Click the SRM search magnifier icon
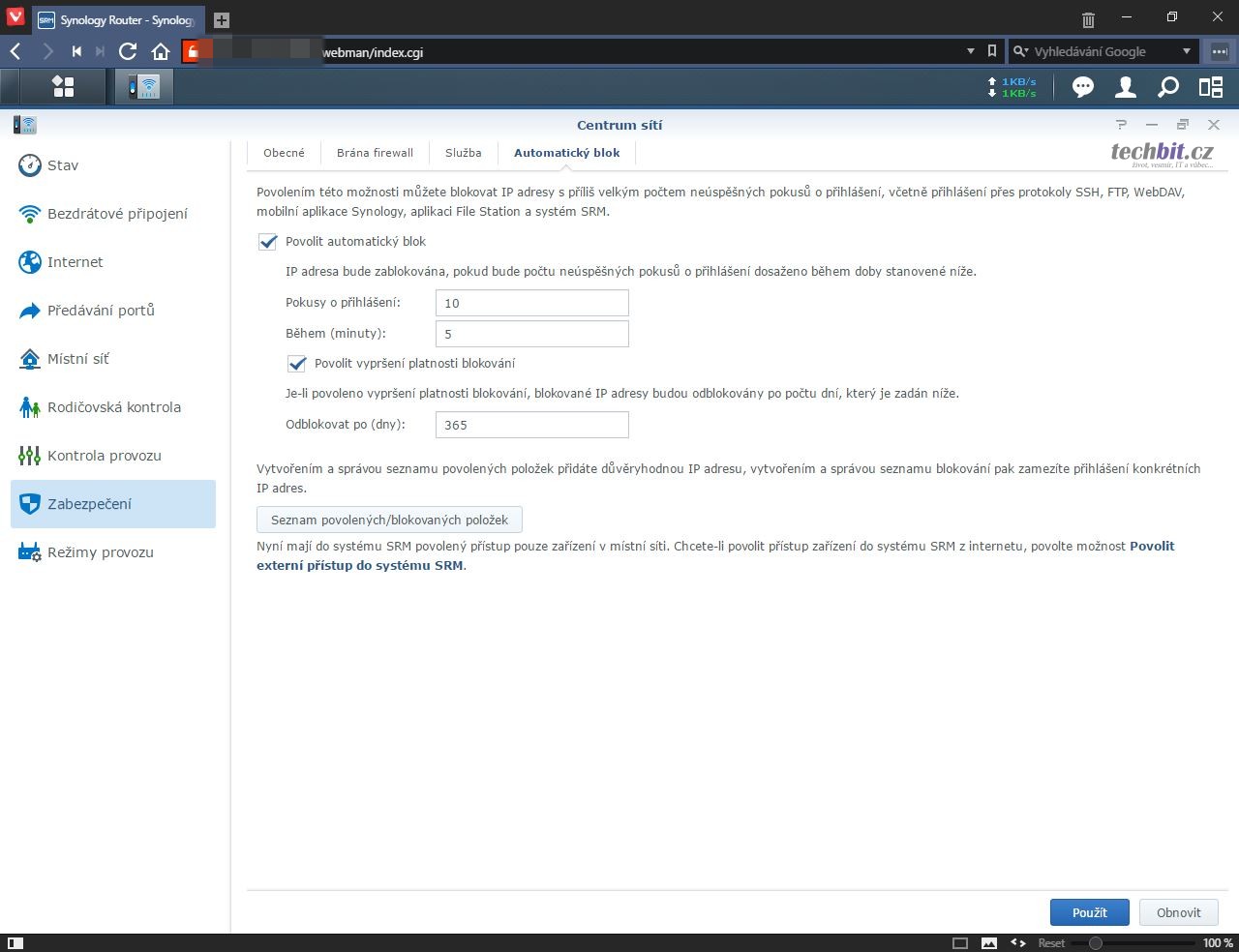This screenshot has height=952, width=1239. coord(1168,87)
